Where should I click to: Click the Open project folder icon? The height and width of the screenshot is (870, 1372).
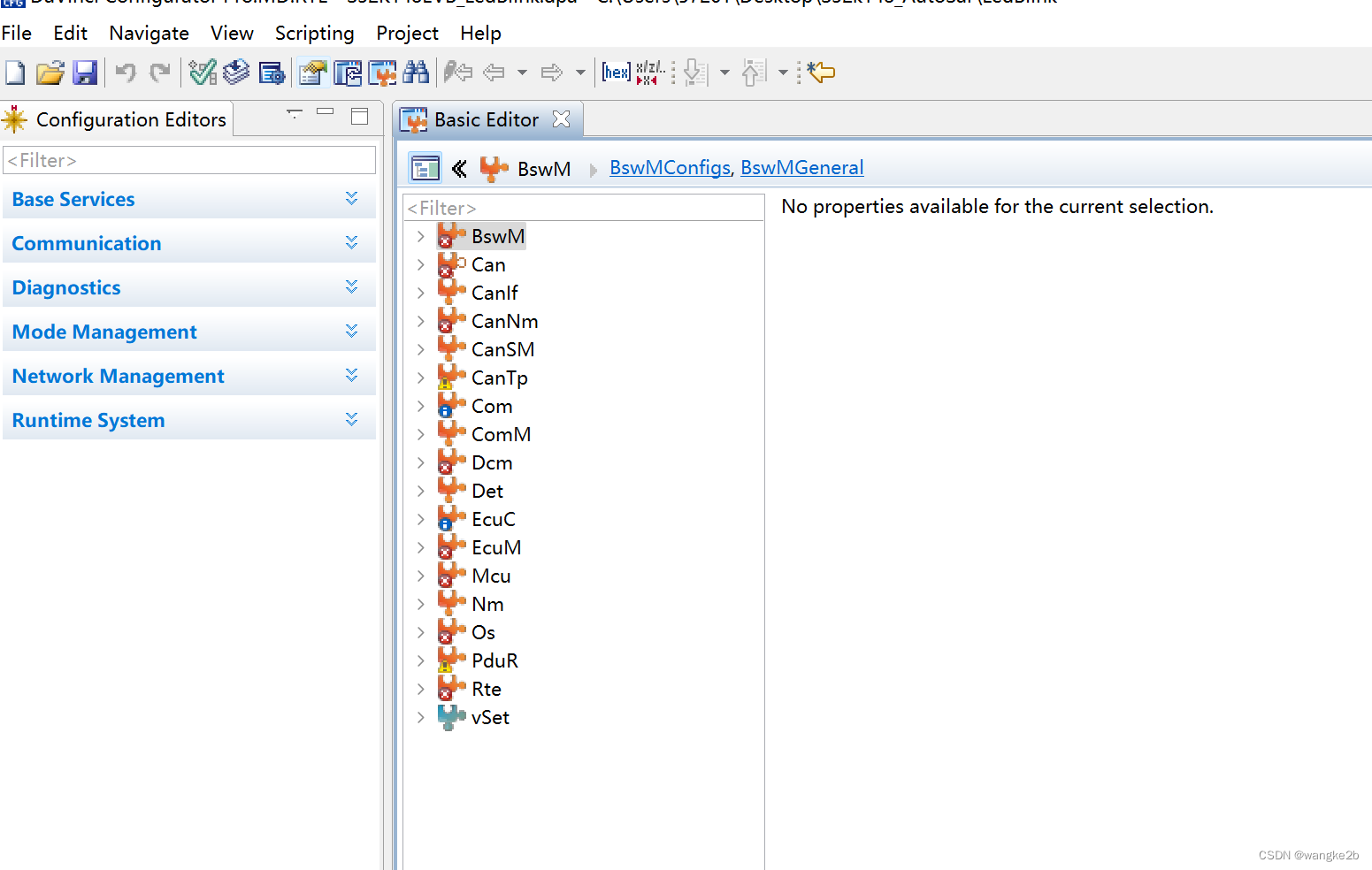[50, 72]
